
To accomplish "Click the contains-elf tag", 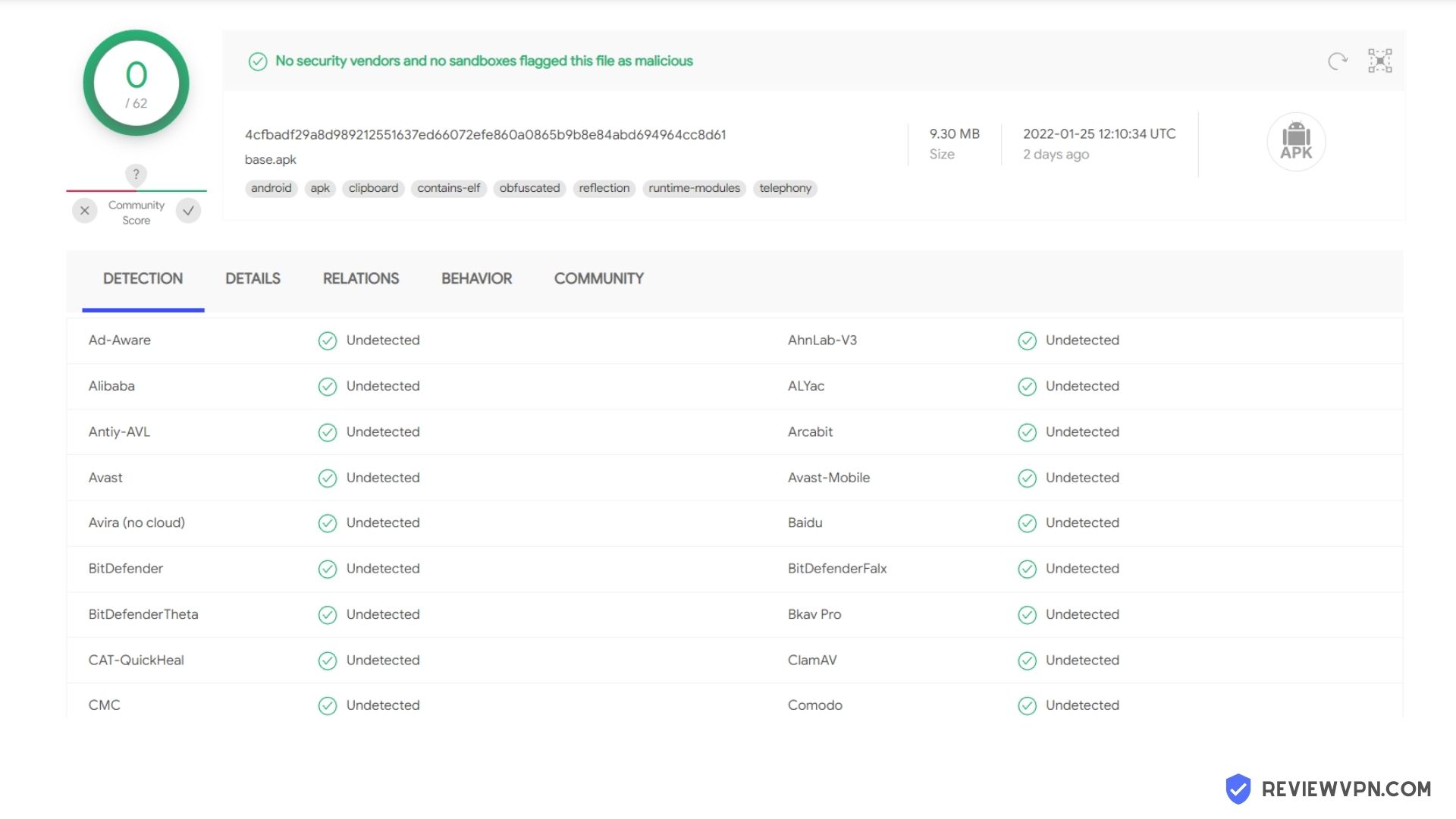I will coord(448,188).
